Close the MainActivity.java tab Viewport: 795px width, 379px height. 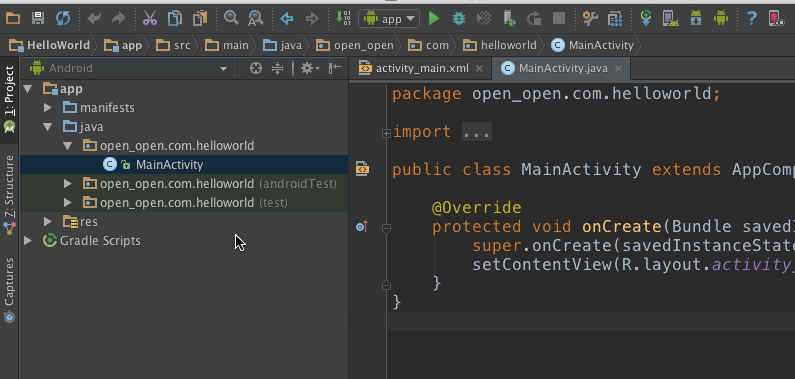618,68
